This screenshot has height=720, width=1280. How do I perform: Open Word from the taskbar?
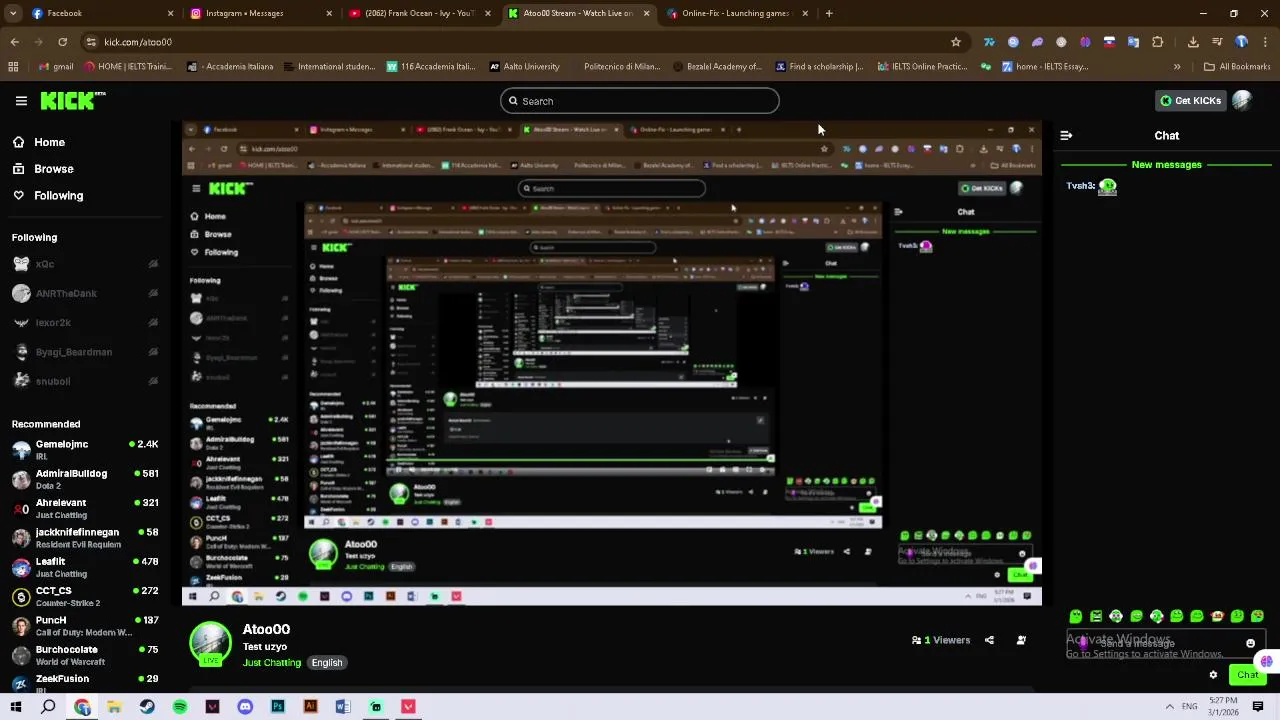[343, 707]
